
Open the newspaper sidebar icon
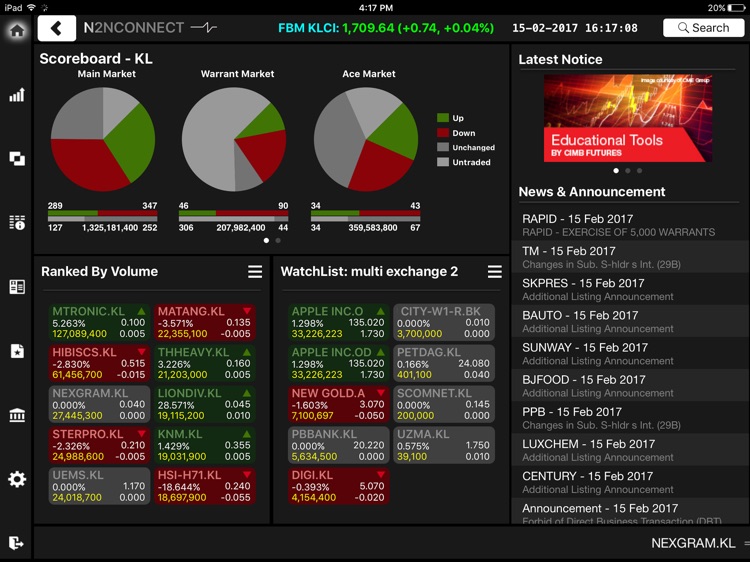click(x=17, y=287)
